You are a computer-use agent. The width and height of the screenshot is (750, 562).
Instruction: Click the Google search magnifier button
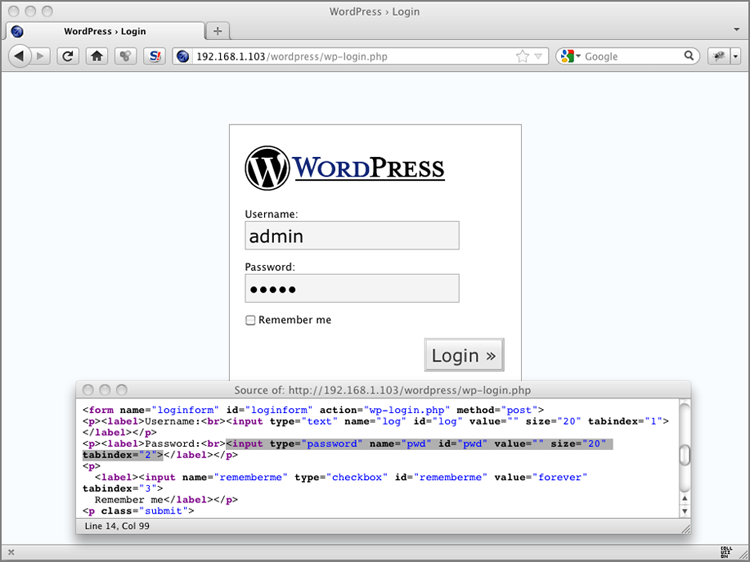coord(688,56)
